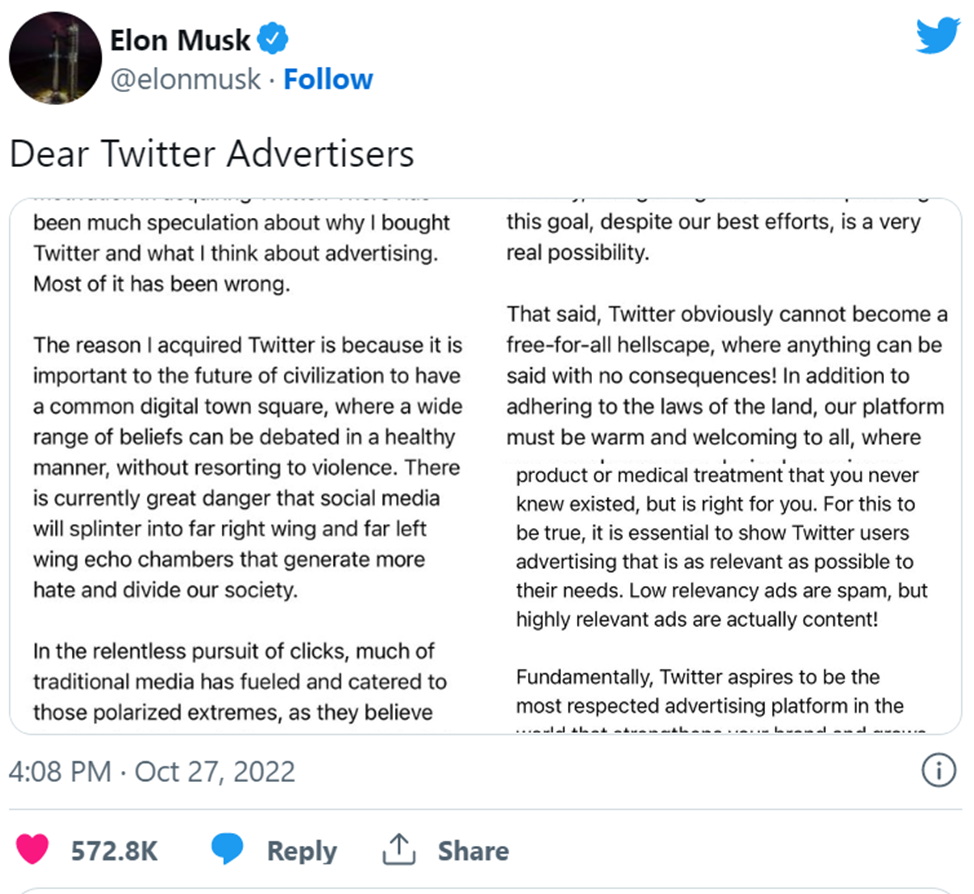Screen dimensions: 974x894
Task: Click the Share label
Action: pyautogui.click(x=473, y=851)
